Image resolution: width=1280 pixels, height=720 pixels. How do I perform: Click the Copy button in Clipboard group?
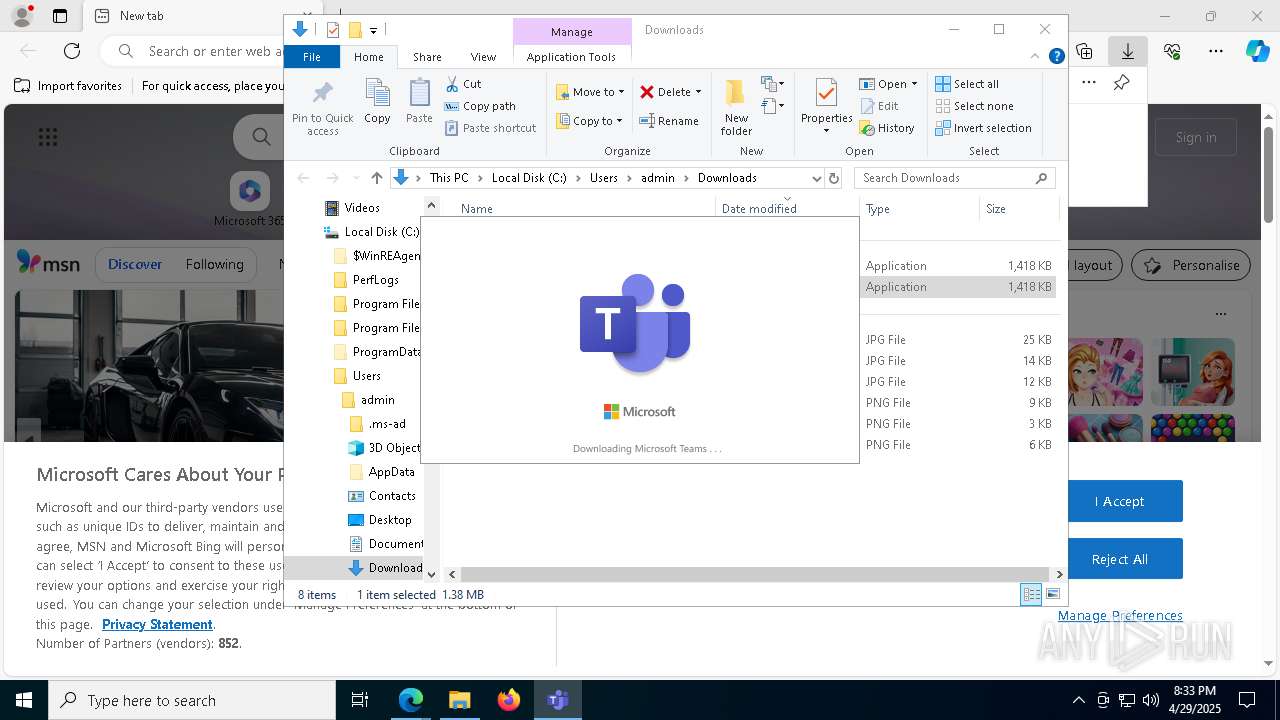pyautogui.click(x=377, y=102)
